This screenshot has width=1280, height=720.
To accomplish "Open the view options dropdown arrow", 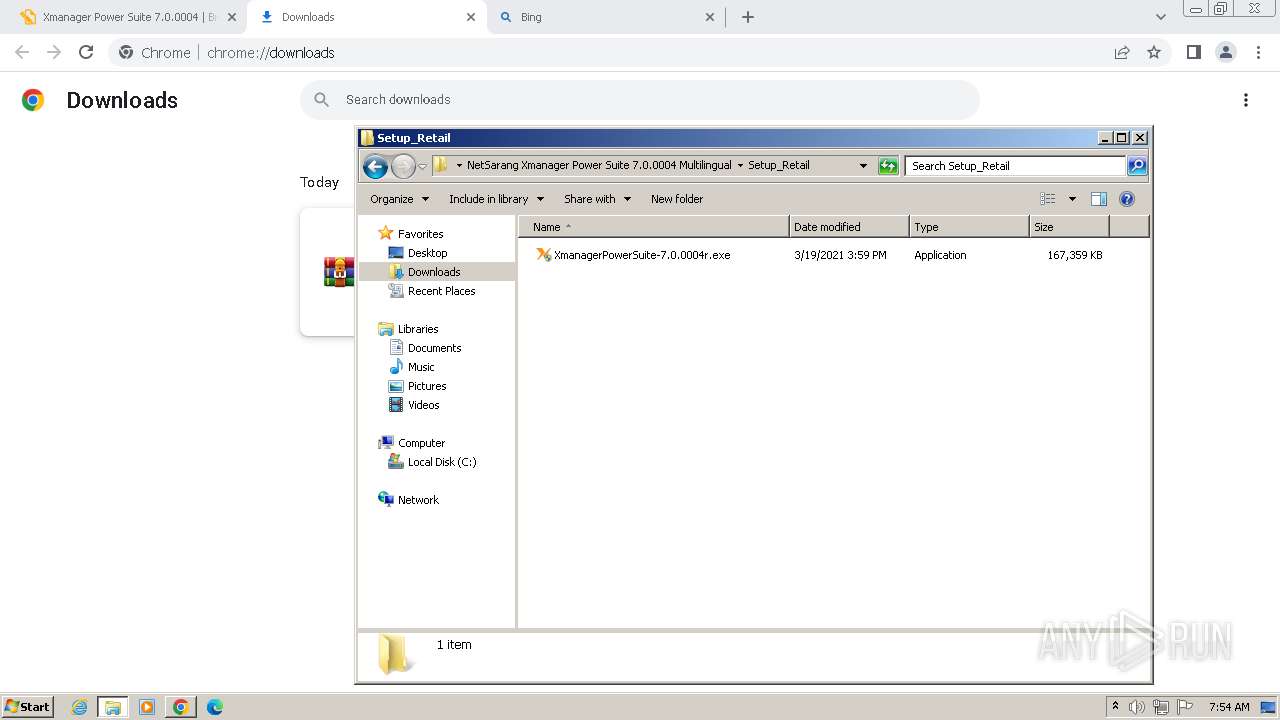I will tap(1072, 199).
